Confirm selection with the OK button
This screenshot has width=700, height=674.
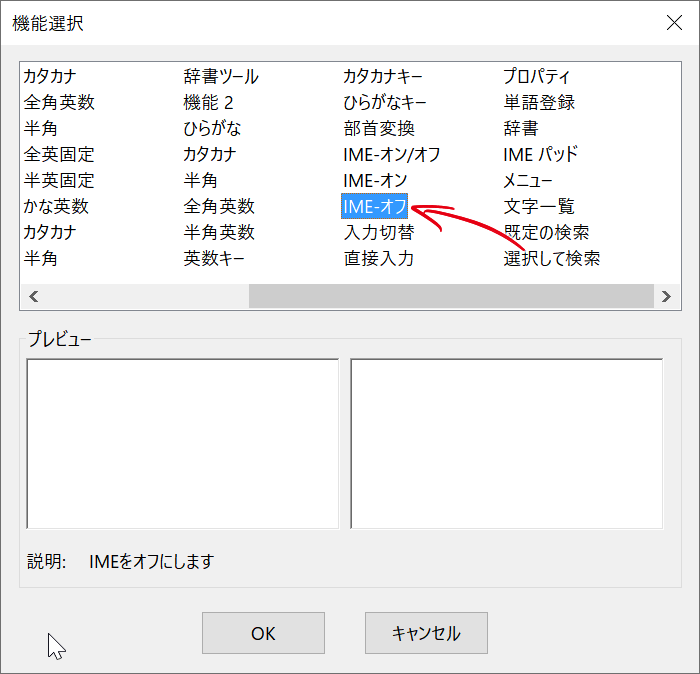pos(263,633)
